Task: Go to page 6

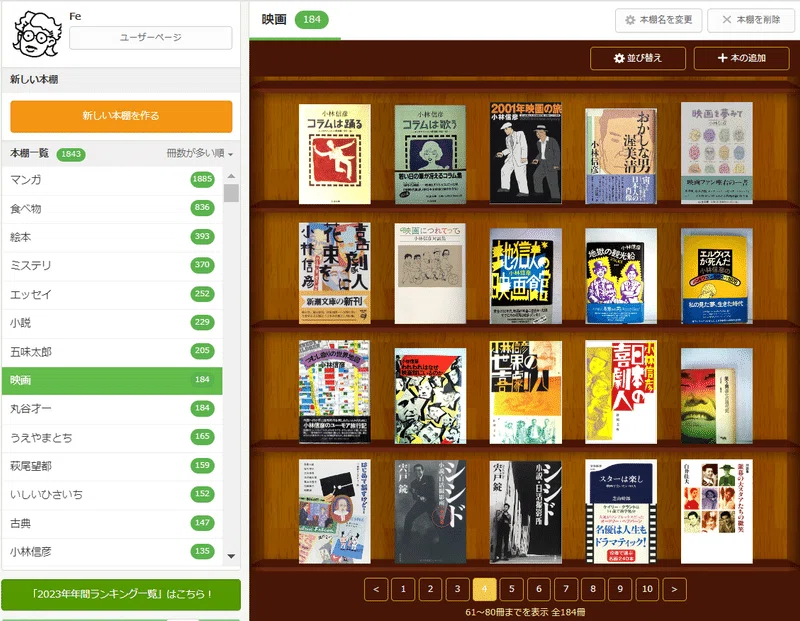Action: pos(539,589)
